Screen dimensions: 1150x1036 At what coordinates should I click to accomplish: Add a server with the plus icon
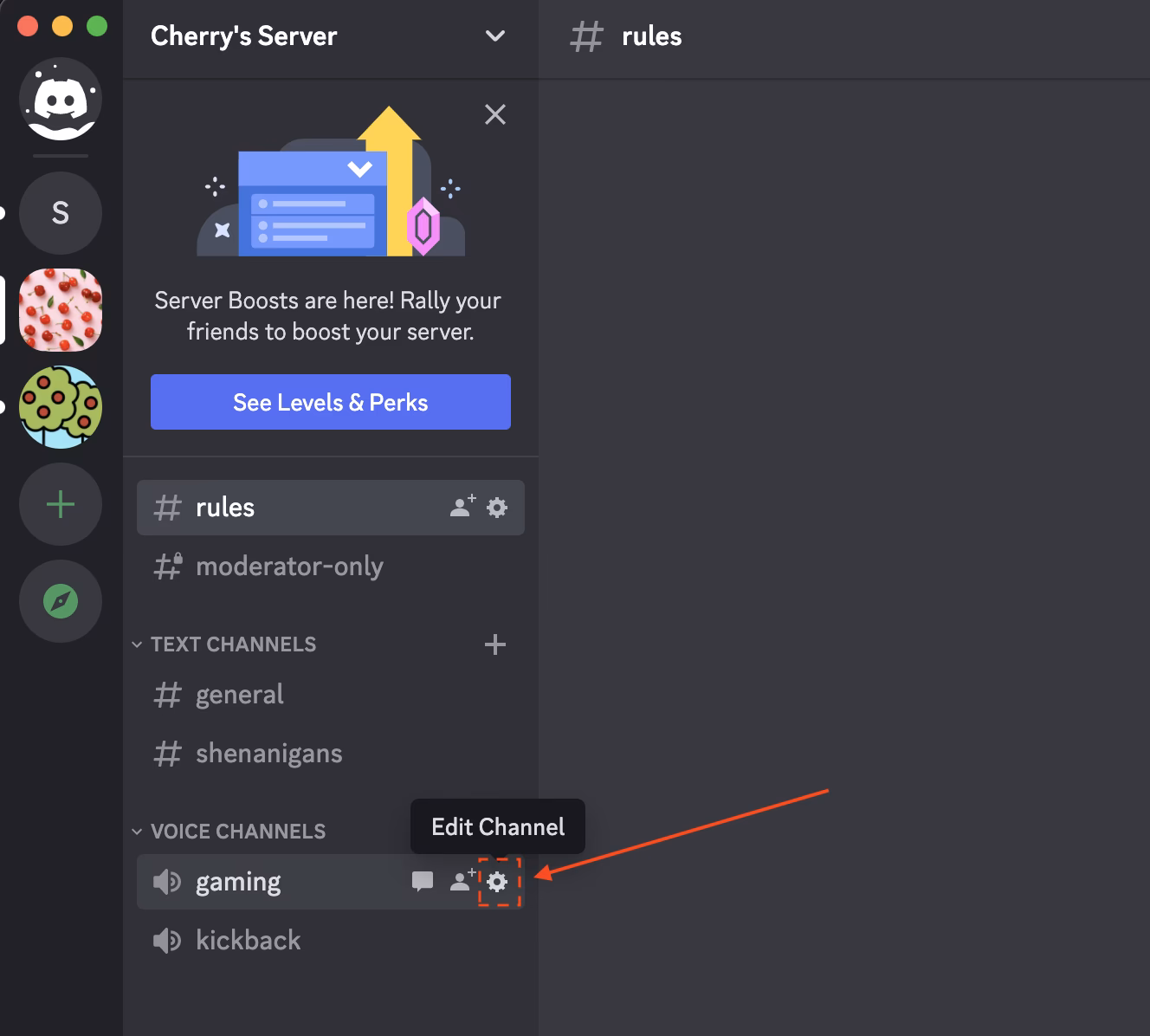(x=61, y=504)
